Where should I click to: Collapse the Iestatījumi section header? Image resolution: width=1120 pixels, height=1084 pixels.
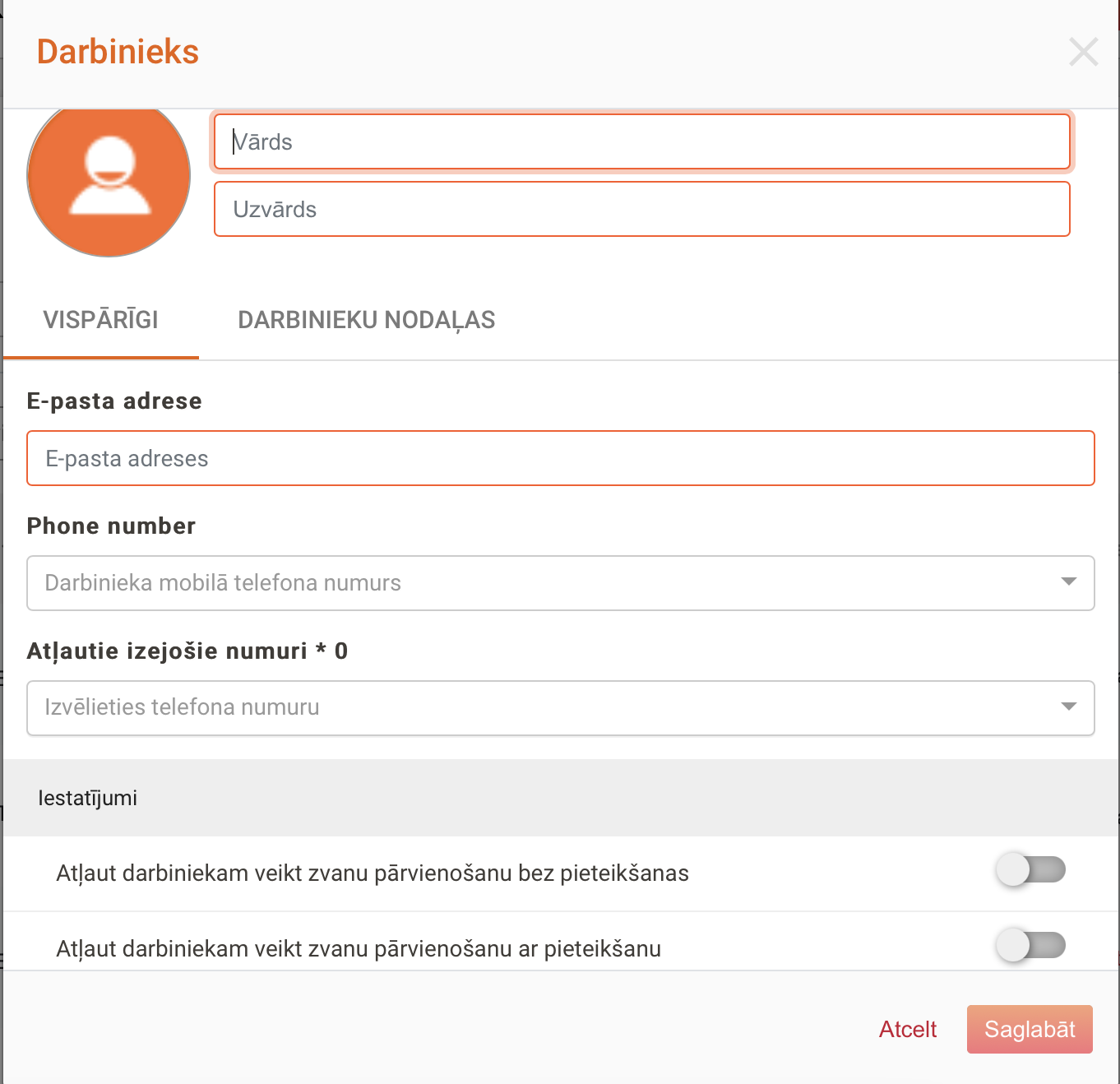pos(559,798)
